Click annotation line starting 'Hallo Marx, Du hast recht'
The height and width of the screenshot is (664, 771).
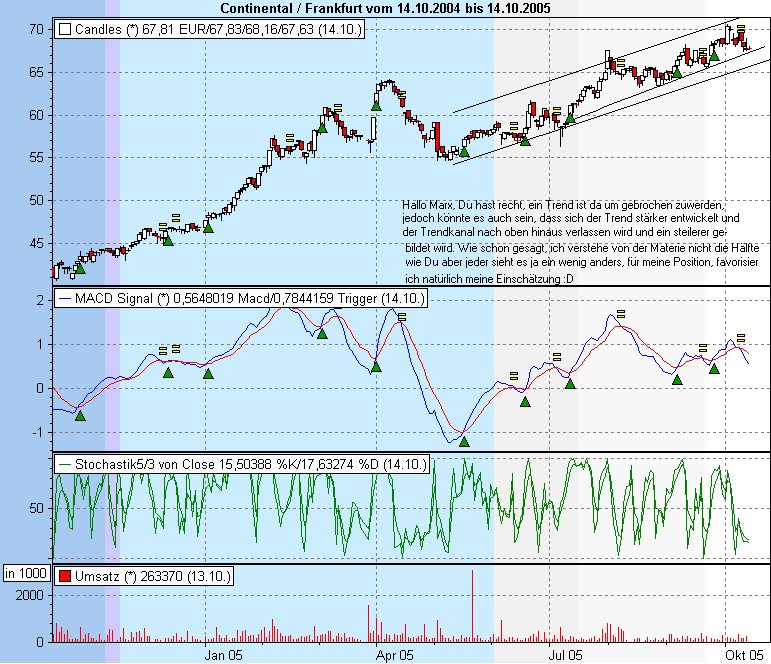coord(563,205)
